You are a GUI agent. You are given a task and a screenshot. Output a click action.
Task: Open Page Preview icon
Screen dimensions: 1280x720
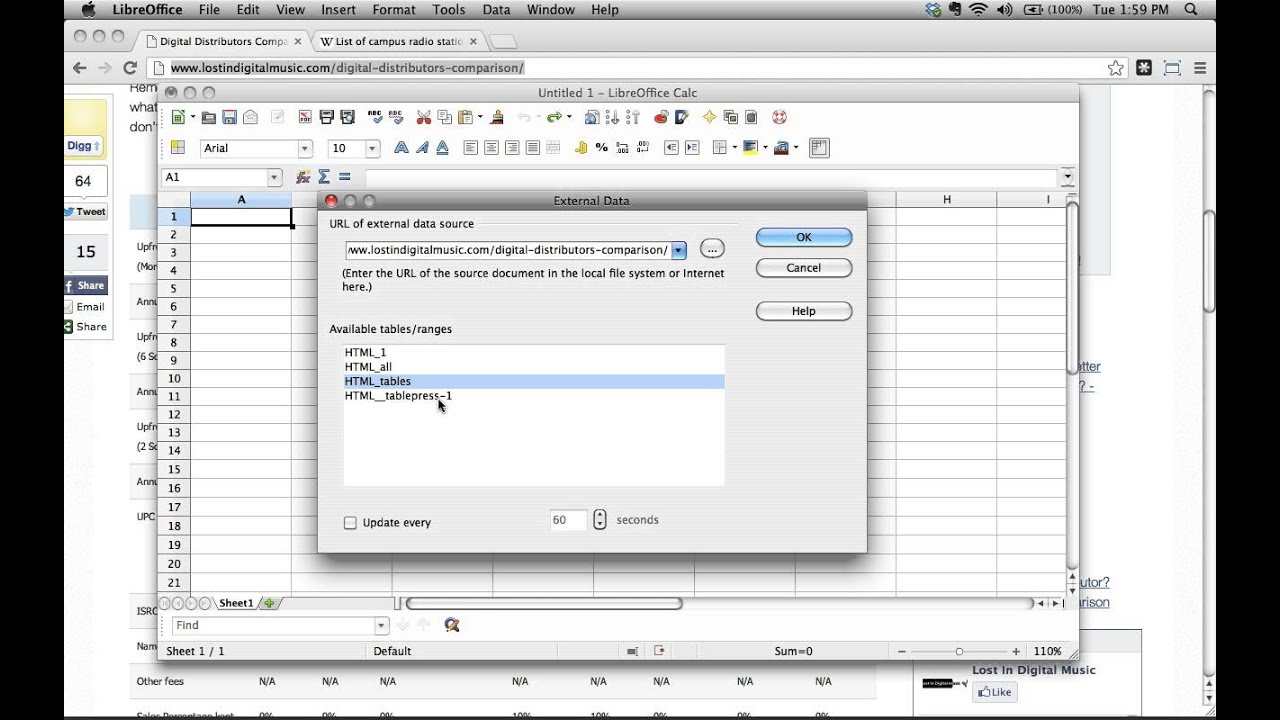pyautogui.click(x=347, y=117)
